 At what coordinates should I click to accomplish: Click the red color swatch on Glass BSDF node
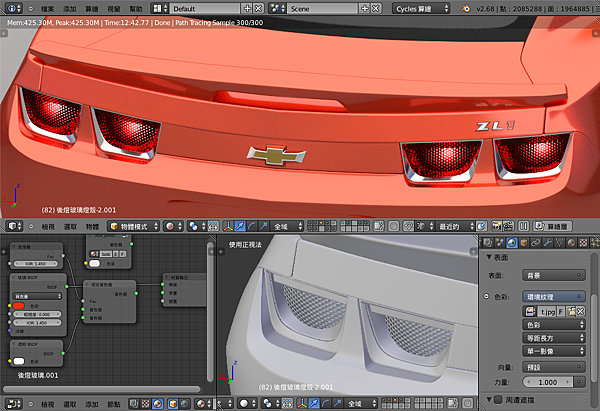pyautogui.click(x=18, y=306)
